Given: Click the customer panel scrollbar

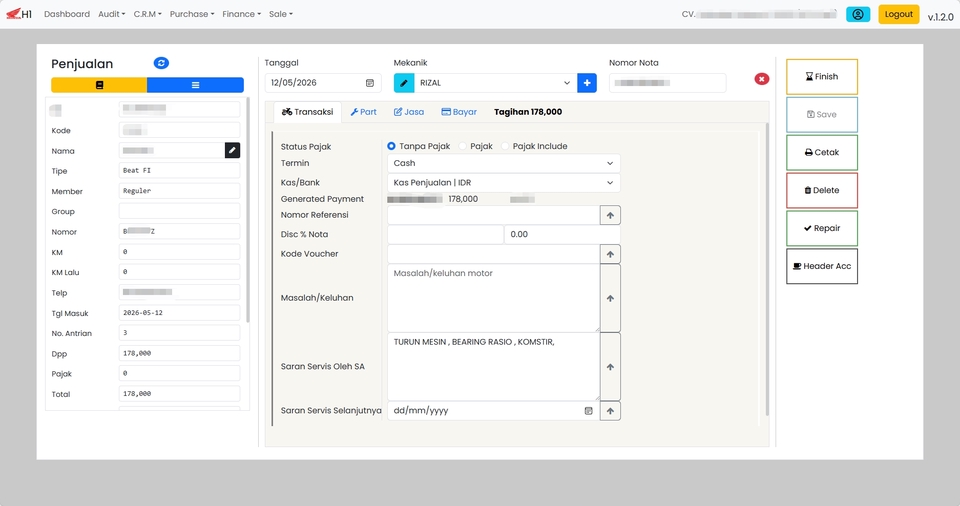Looking at the screenshot, I should tap(247, 210).
